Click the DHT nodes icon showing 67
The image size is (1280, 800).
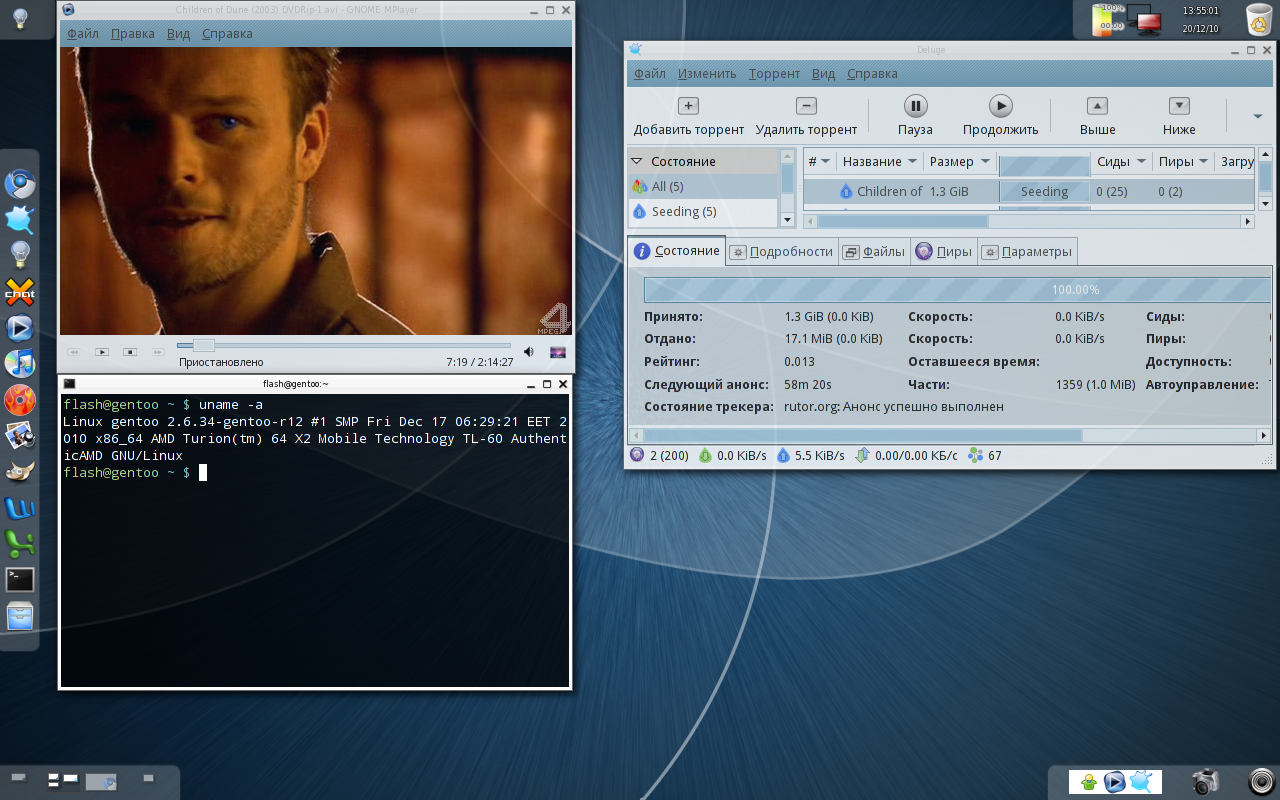point(975,455)
